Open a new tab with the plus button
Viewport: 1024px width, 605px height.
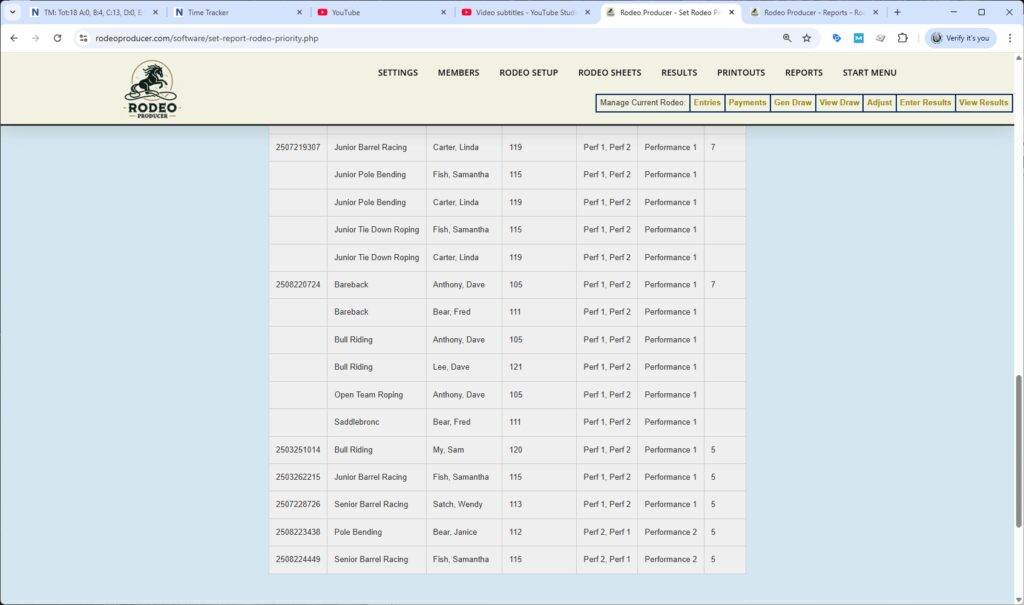click(x=898, y=12)
